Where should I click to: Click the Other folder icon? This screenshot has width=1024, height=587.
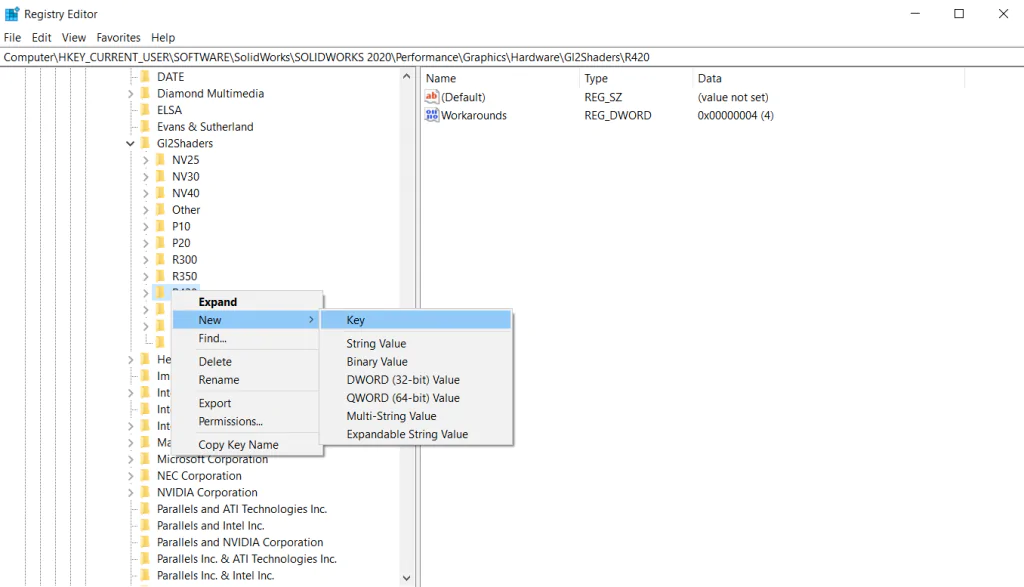[x=160, y=210]
